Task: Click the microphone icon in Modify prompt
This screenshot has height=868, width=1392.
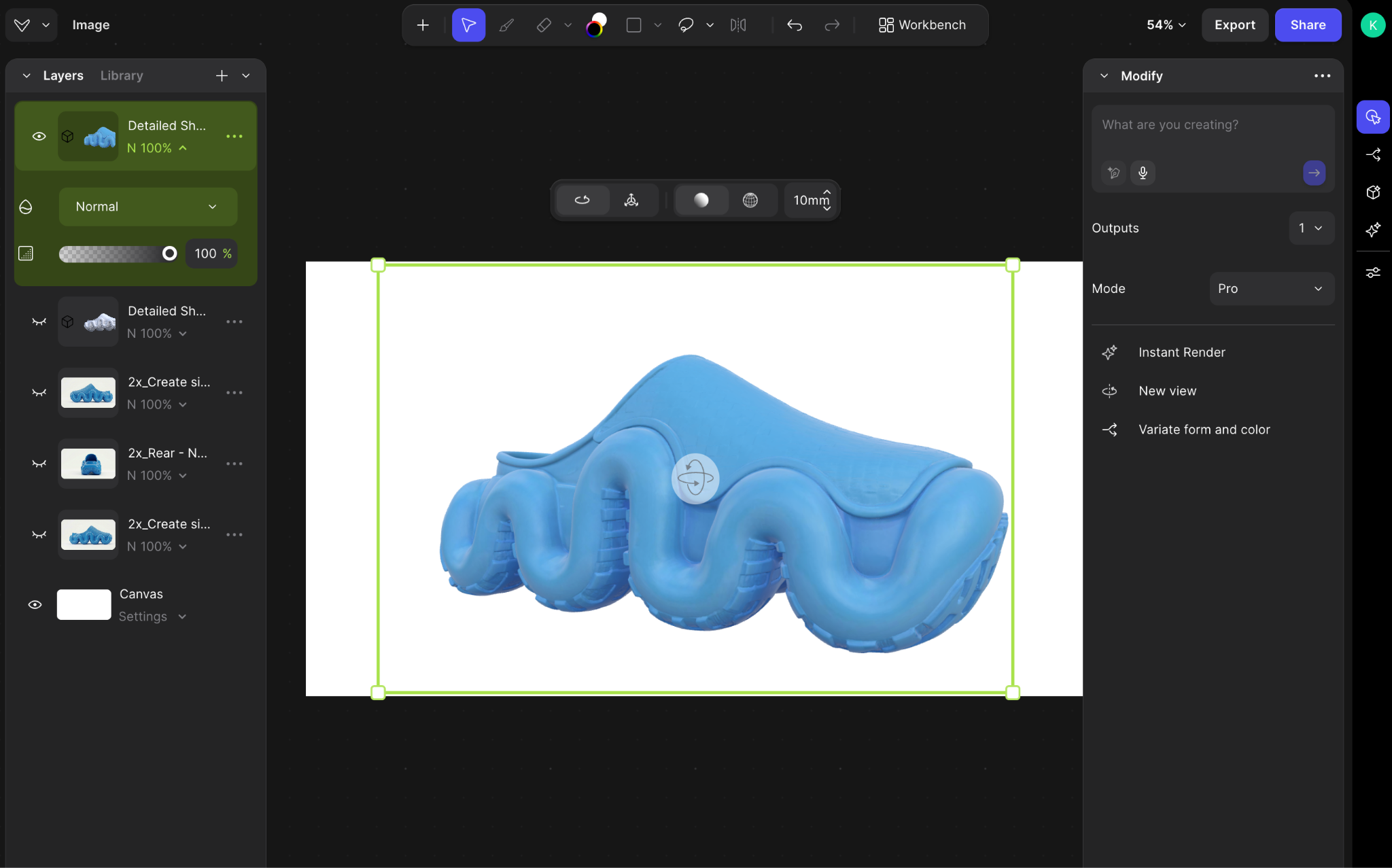Action: pyautogui.click(x=1143, y=173)
